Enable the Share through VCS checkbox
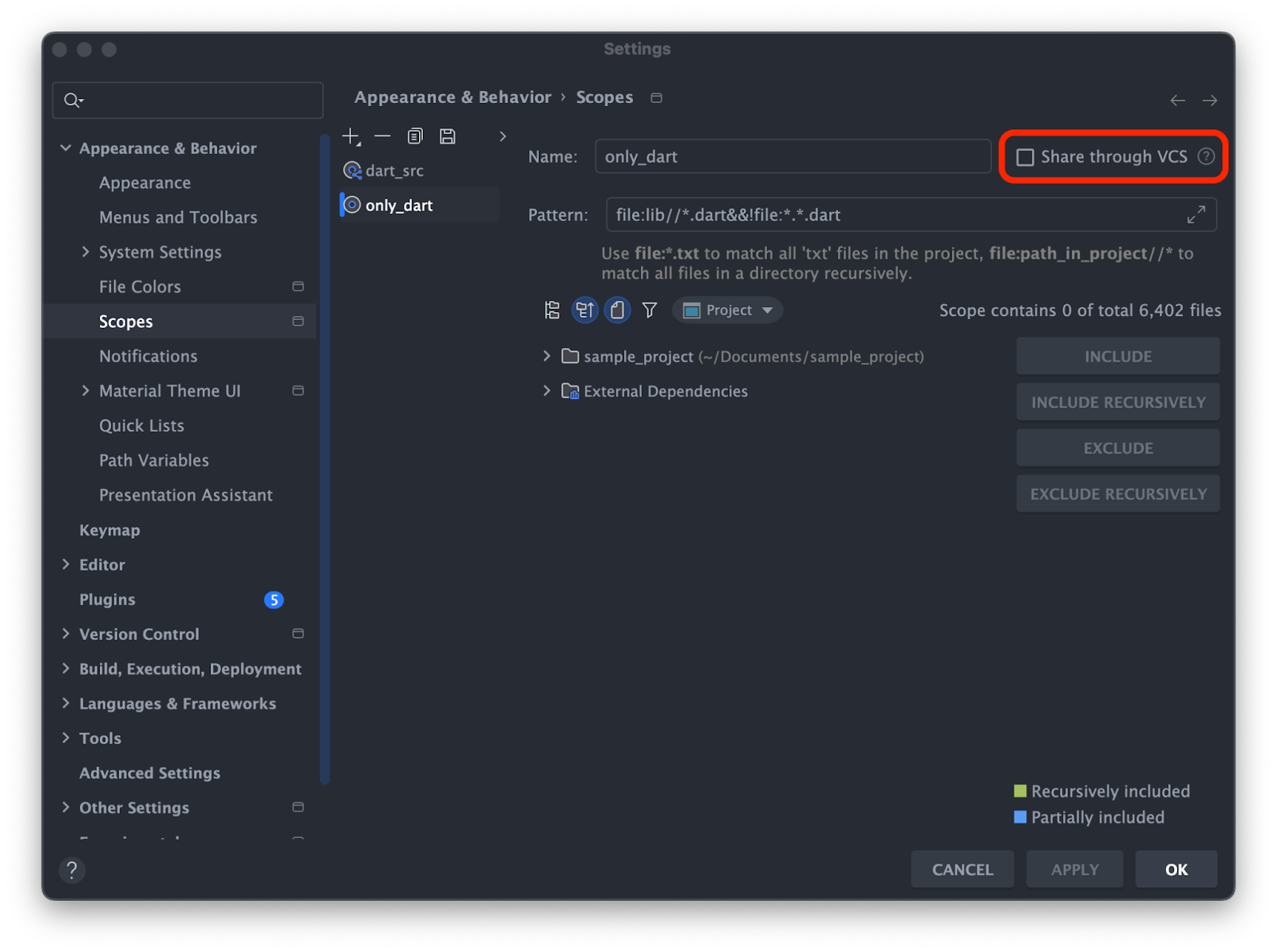The image size is (1277, 952). click(x=1025, y=157)
